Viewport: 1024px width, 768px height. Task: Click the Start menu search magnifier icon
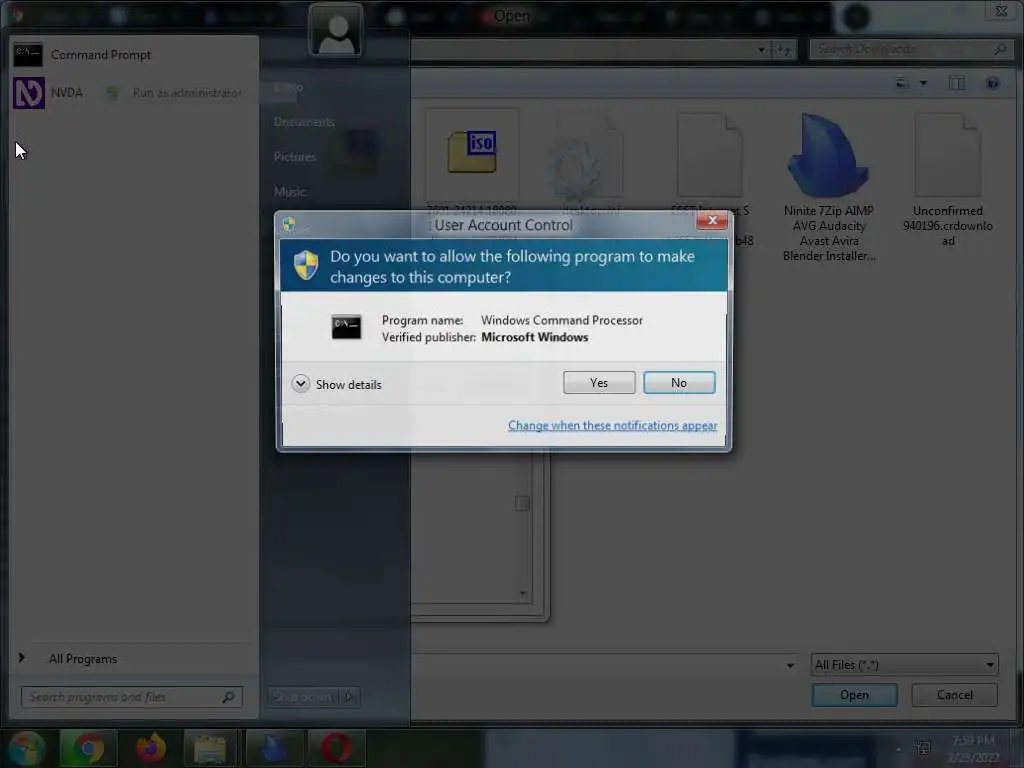coord(228,697)
